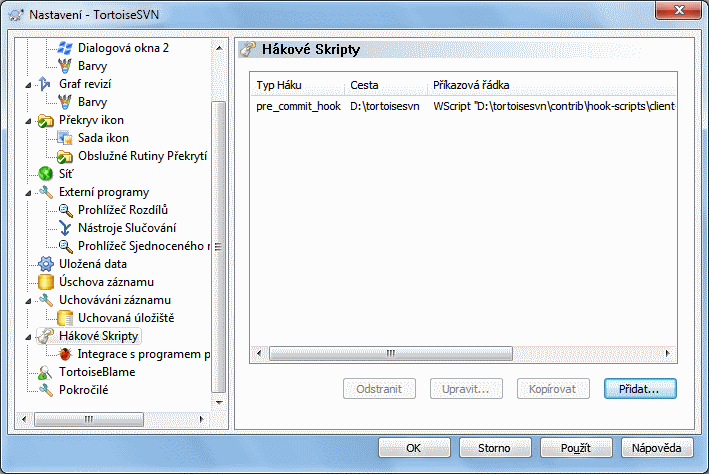Confirm settings with OK button
The width and height of the screenshot is (709, 474).
[414, 448]
